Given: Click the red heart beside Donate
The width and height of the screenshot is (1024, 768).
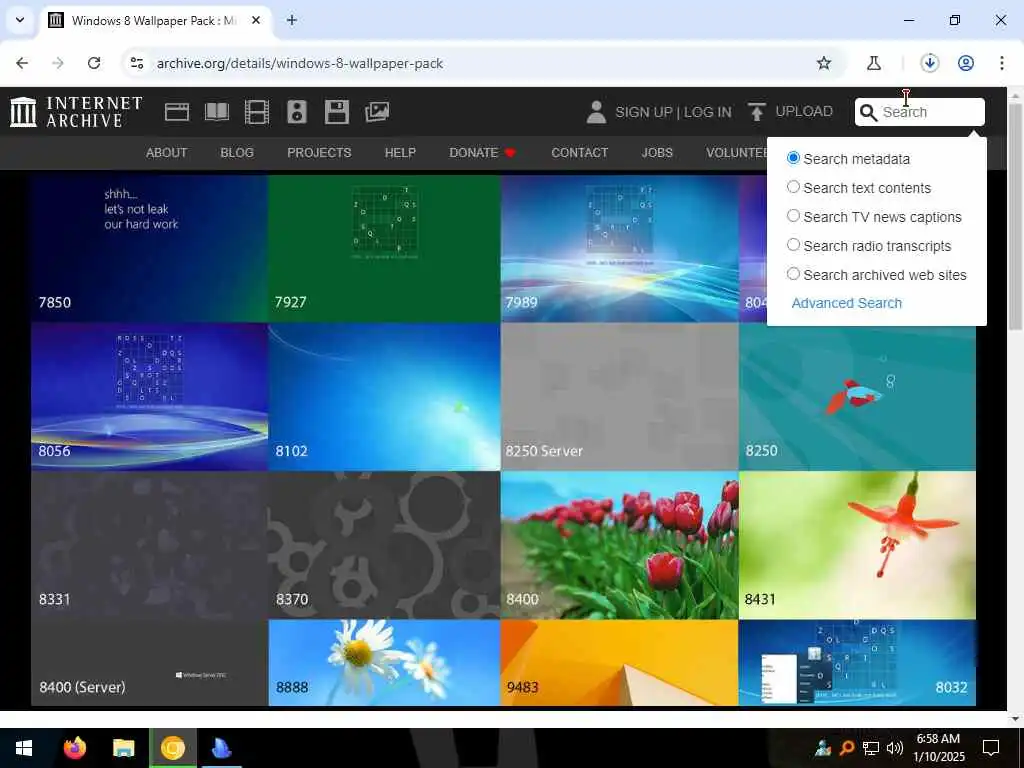Looking at the screenshot, I should (x=510, y=153).
